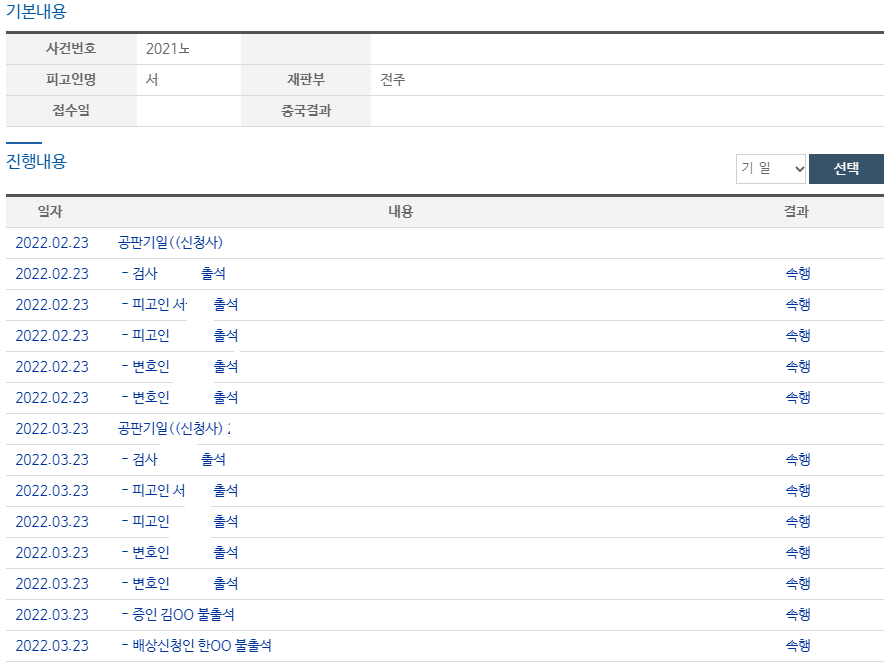This screenshot has width=888, height=664.
Task: Click the 선택 button
Action: pyautogui.click(x=846, y=169)
